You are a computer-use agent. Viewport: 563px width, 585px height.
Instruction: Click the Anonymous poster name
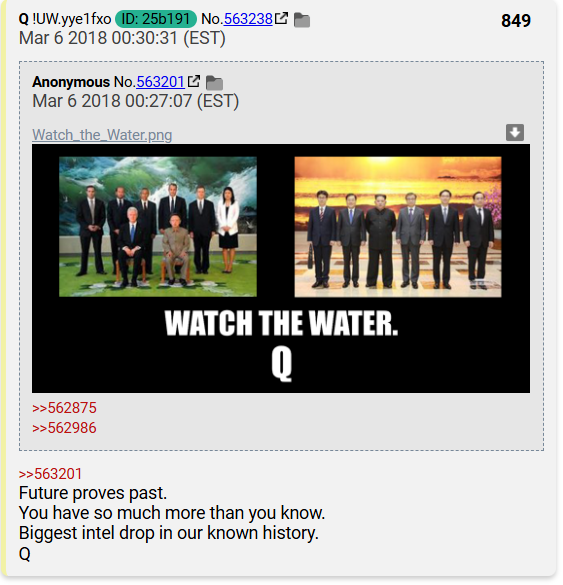[x=71, y=82]
